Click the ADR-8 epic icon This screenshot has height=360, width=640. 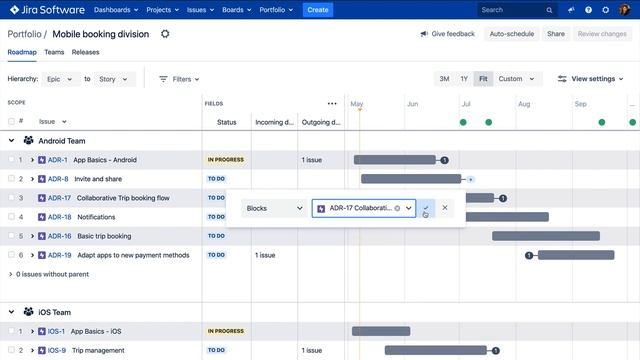coord(42,179)
